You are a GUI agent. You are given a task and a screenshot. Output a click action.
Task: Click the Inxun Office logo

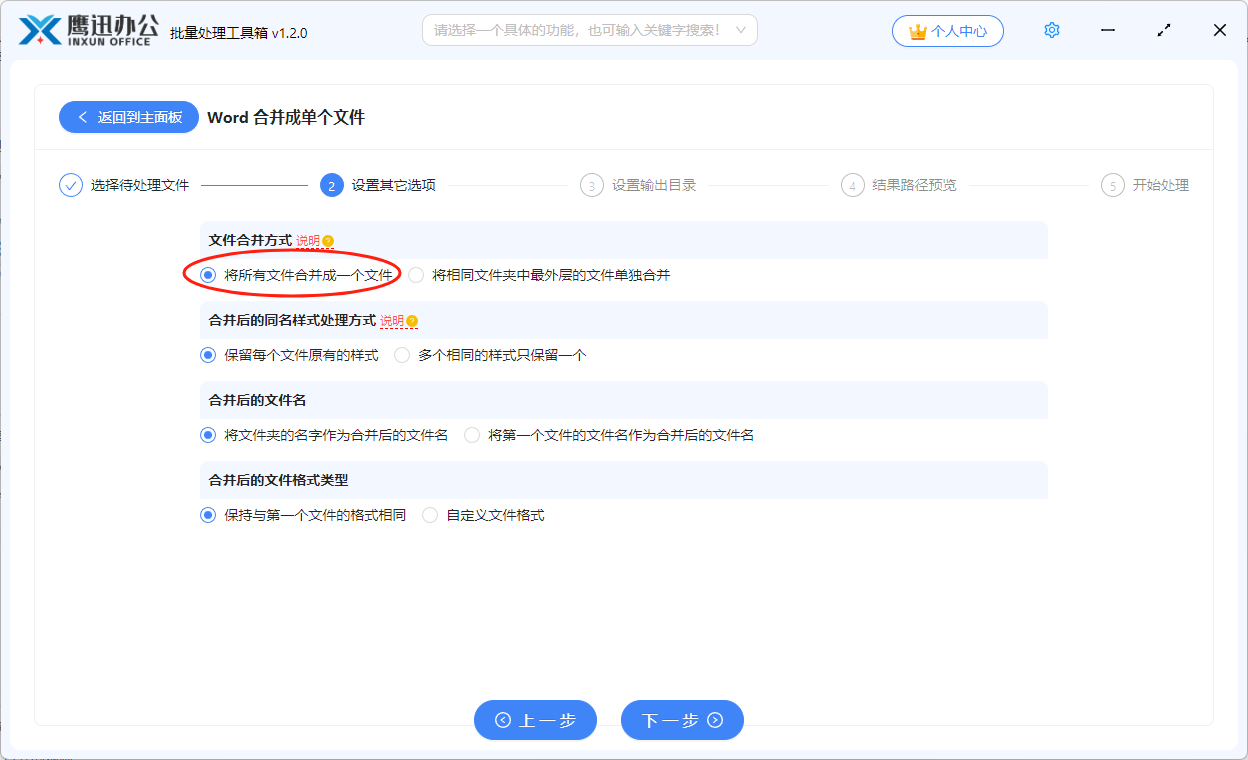tap(89, 30)
